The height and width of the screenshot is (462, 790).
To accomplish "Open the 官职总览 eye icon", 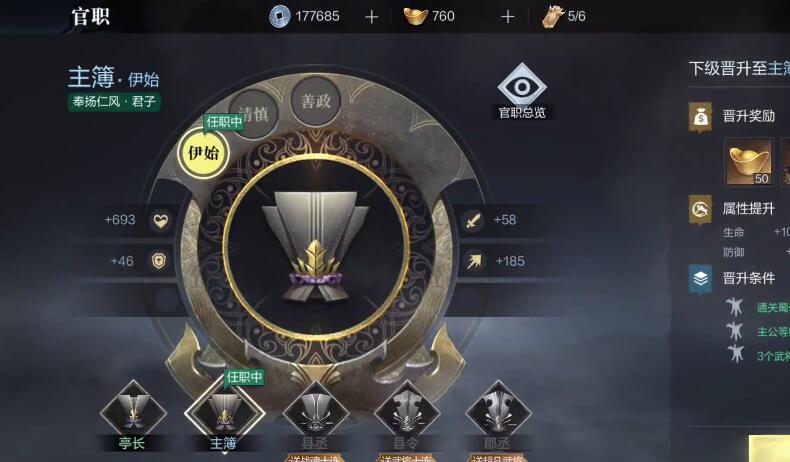I will click(522, 86).
